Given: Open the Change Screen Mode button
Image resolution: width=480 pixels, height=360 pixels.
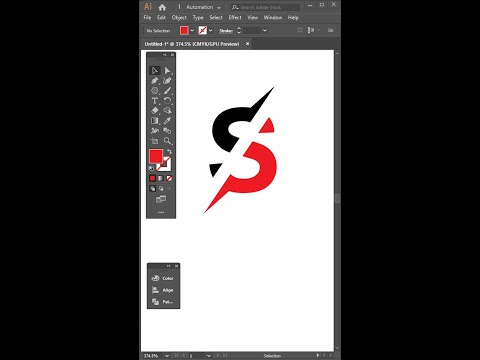Looking at the screenshot, I should pos(161,199).
